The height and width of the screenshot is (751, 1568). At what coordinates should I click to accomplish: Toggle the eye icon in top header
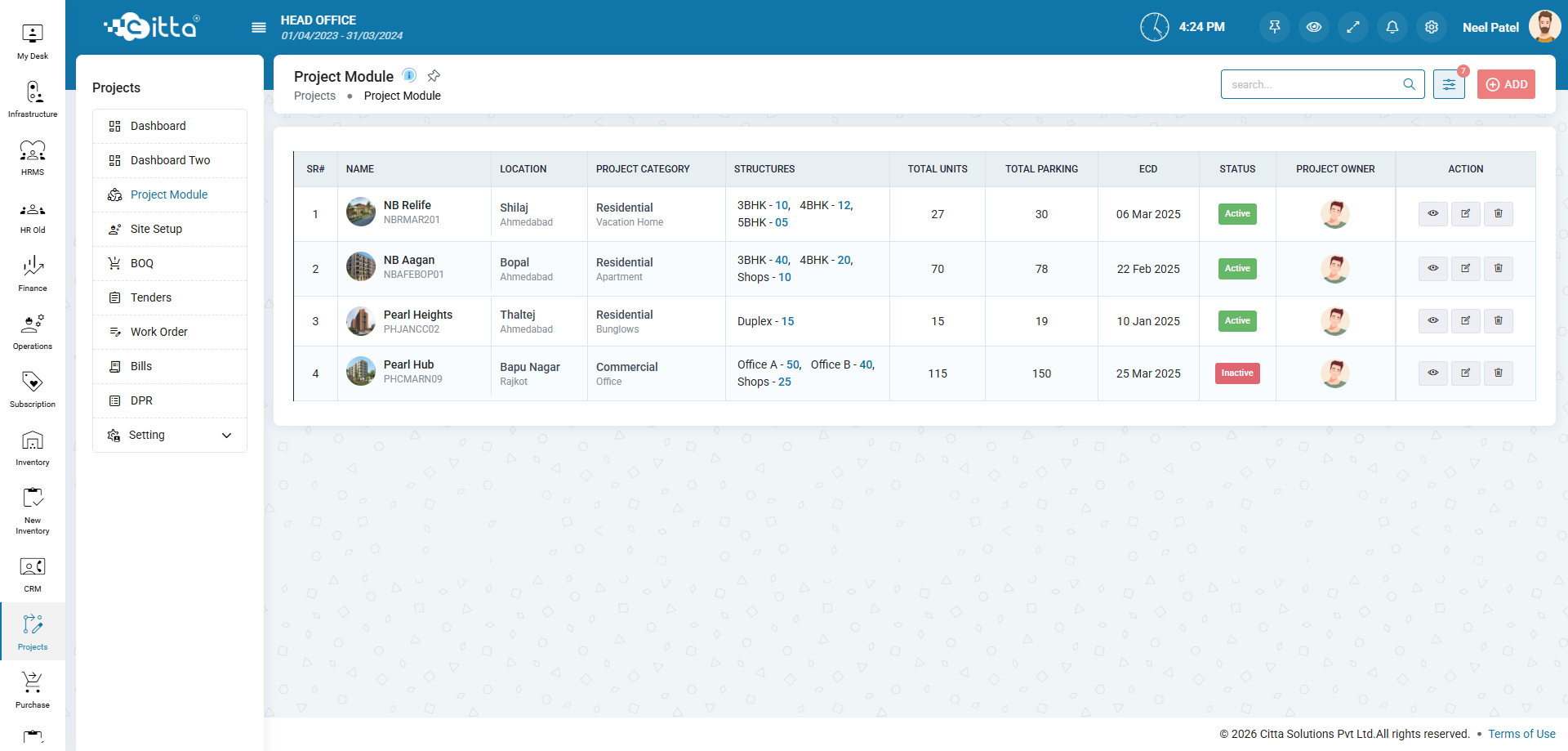click(1314, 27)
